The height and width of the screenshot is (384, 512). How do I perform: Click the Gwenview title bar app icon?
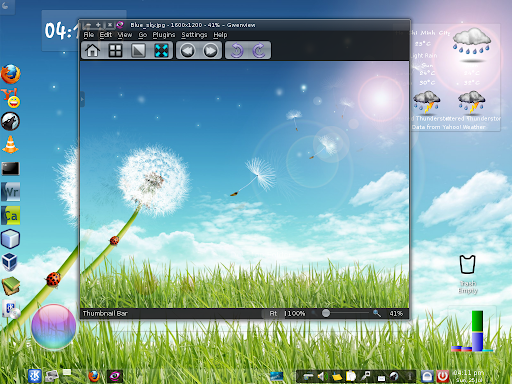[x=120, y=25]
